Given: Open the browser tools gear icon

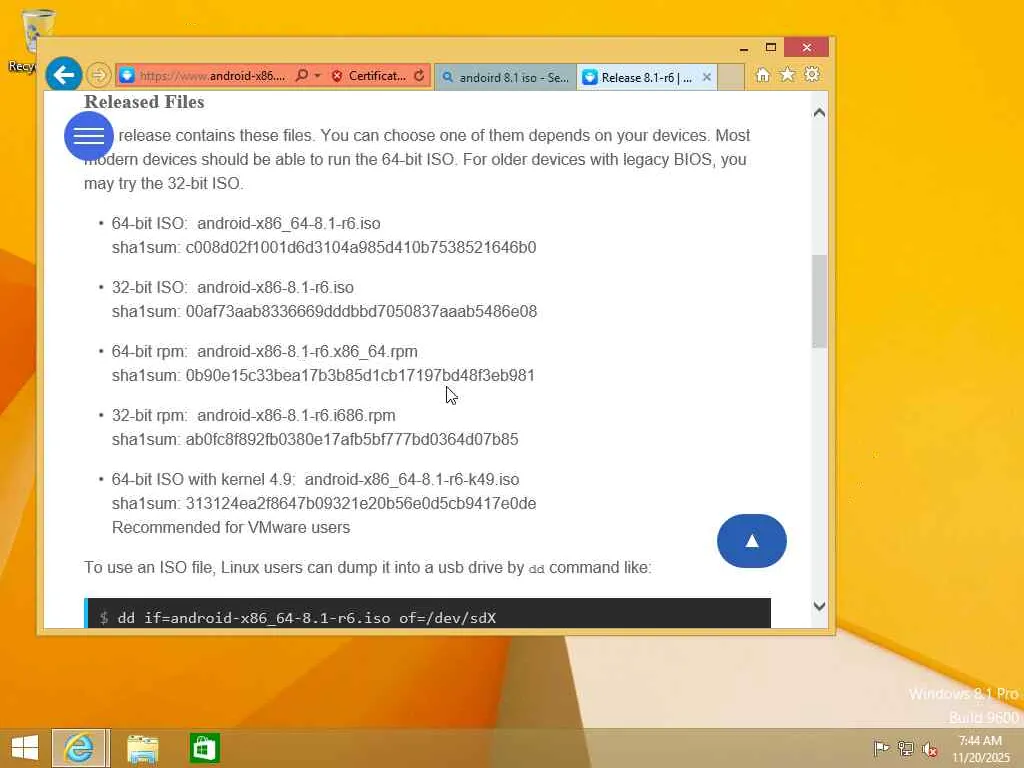Looking at the screenshot, I should pos(812,74).
